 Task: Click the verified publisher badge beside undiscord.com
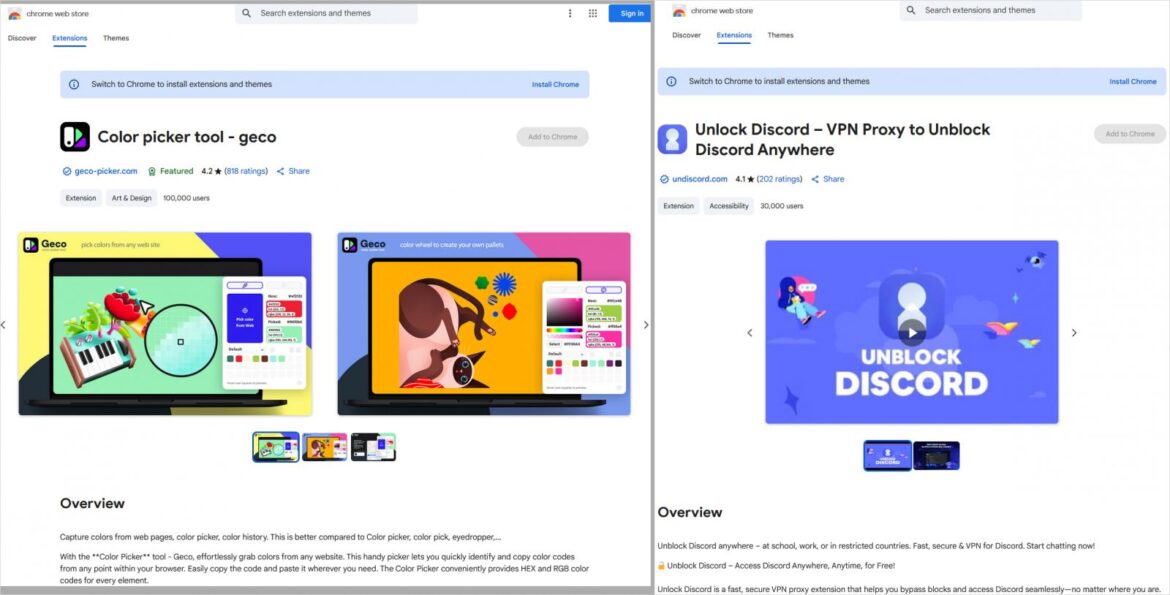[x=663, y=178]
